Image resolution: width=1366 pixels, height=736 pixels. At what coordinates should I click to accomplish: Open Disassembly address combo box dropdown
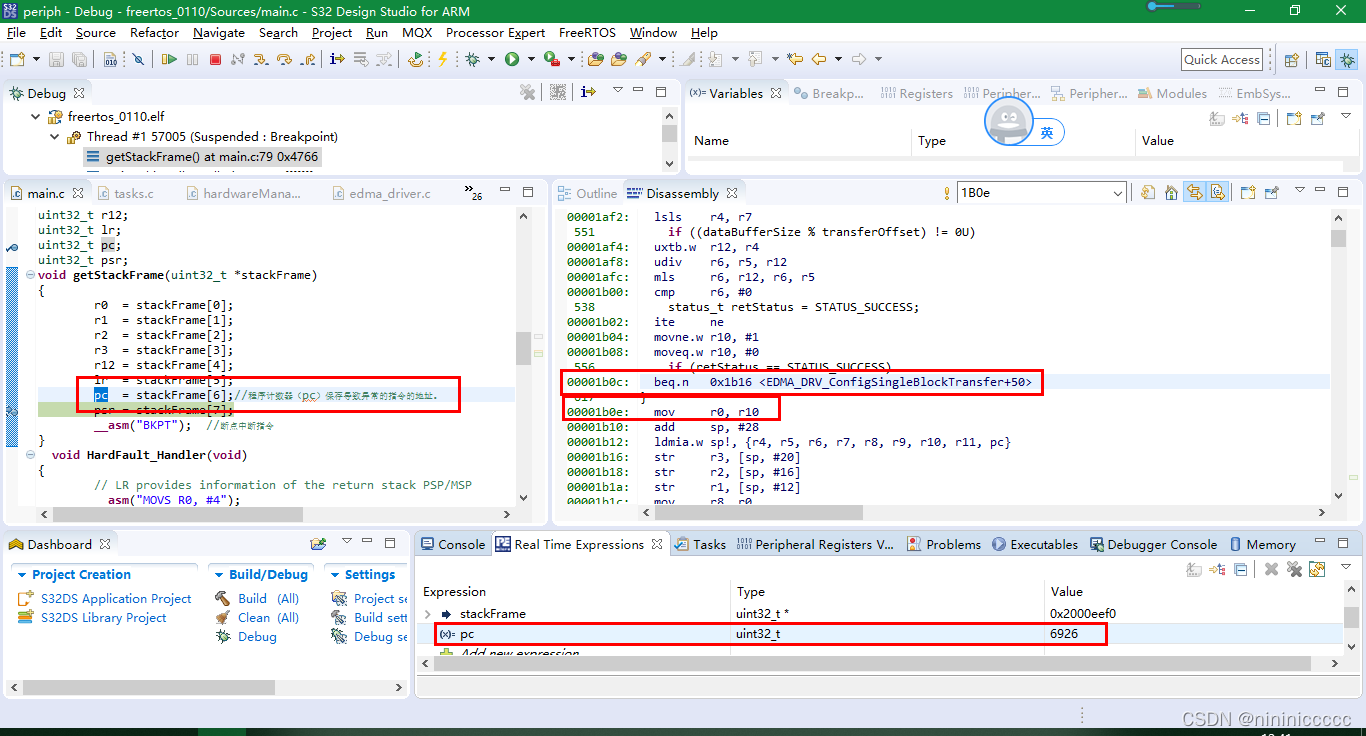click(x=1118, y=192)
